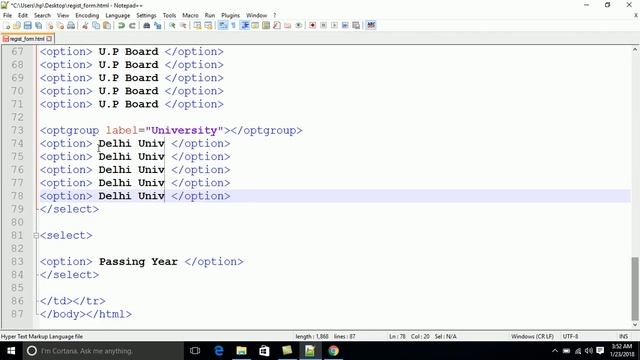Open the Run menu

(210, 16)
